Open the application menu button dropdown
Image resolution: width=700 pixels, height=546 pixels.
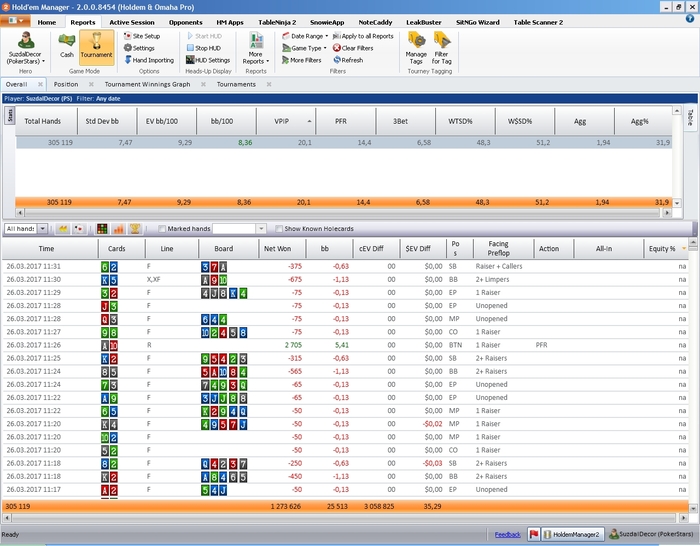[x=15, y=21]
